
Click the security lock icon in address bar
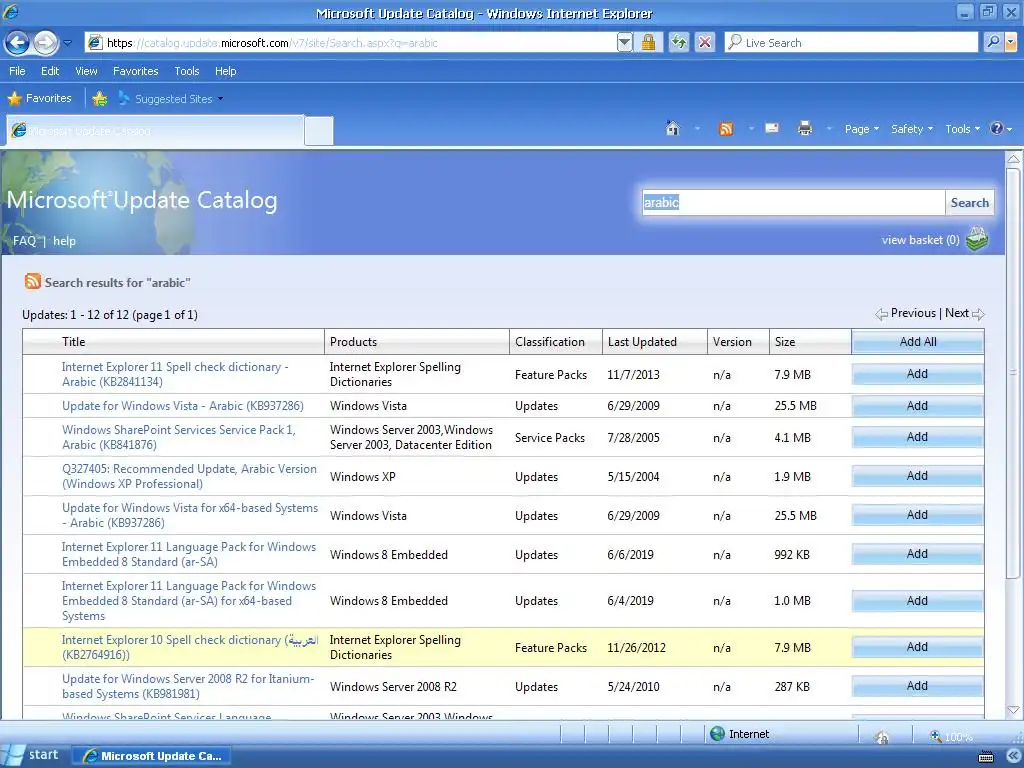click(x=648, y=42)
